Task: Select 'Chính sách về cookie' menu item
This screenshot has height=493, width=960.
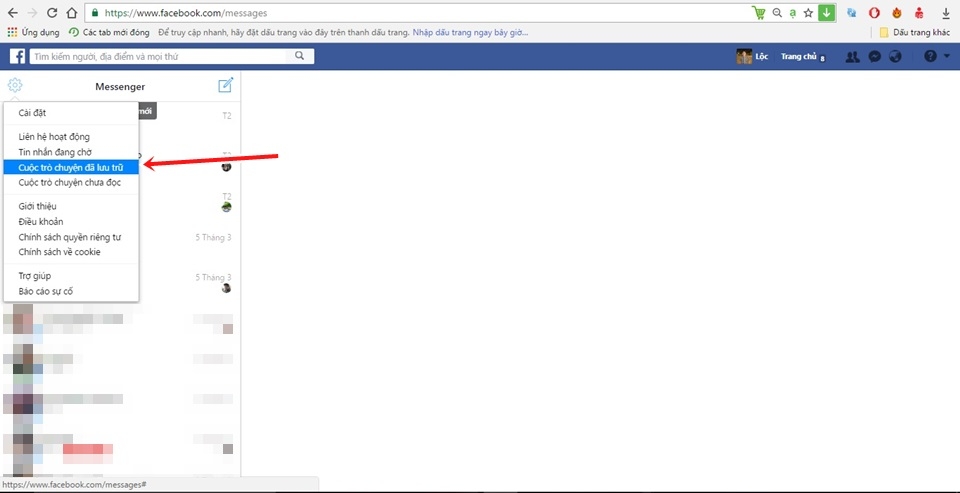Action: pyautogui.click(x=71, y=252)
